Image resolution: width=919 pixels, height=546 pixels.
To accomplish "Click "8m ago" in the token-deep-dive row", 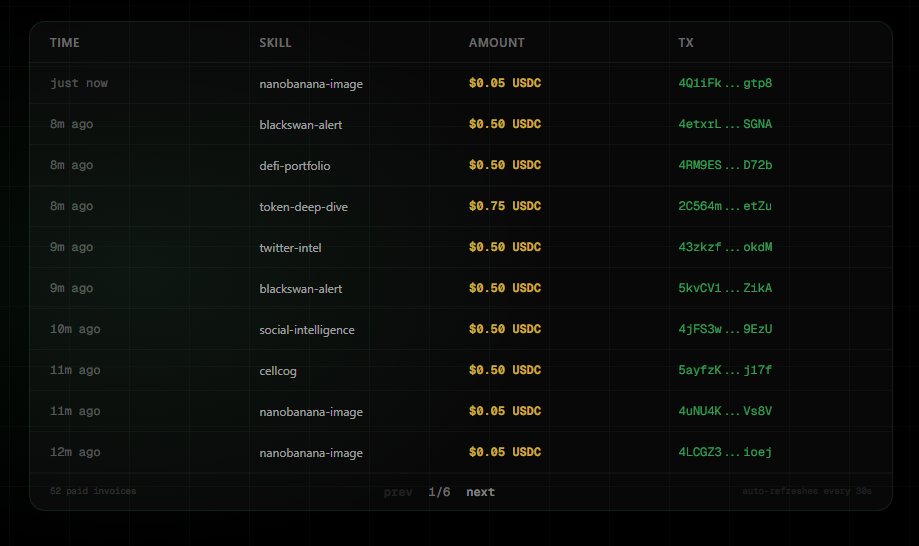I will [x=72, y=206].
